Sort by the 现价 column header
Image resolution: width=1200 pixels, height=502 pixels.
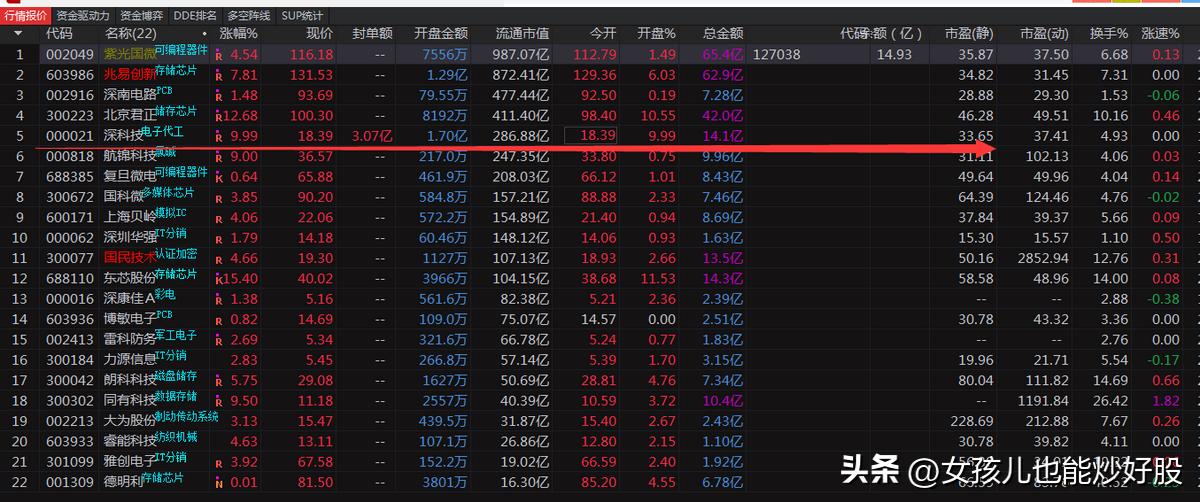(318, 33)
